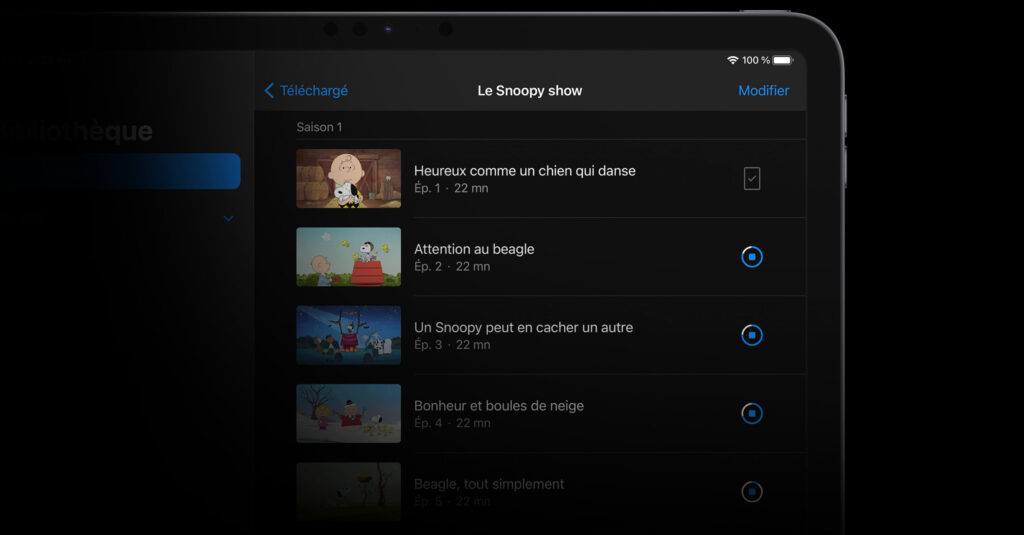Stop download of Attention au beagle
Screen dimensions: 1024x535
click(752, 257)
